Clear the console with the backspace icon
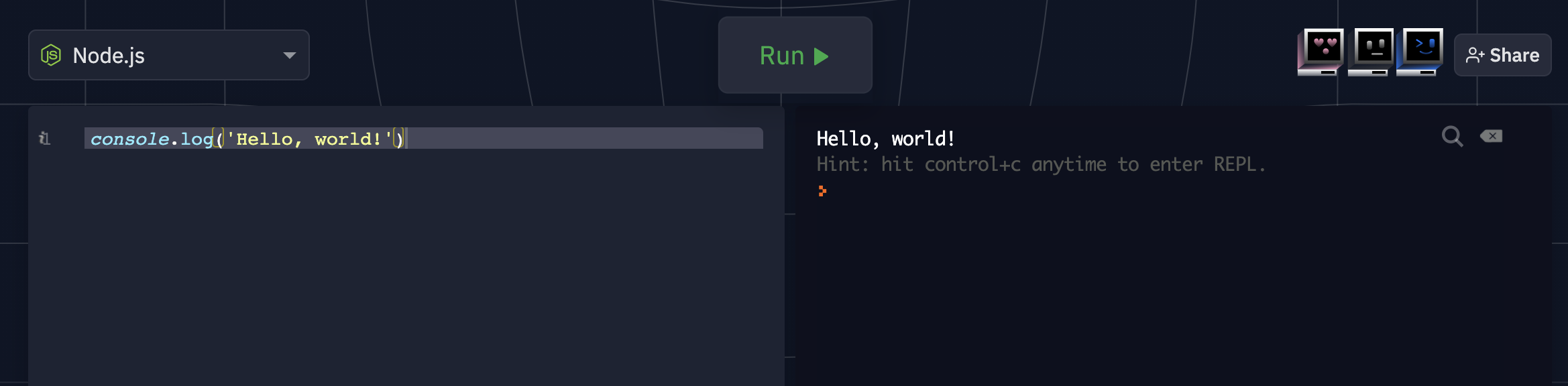Viewport: 1568px width, 386px height. [1492, 136]
